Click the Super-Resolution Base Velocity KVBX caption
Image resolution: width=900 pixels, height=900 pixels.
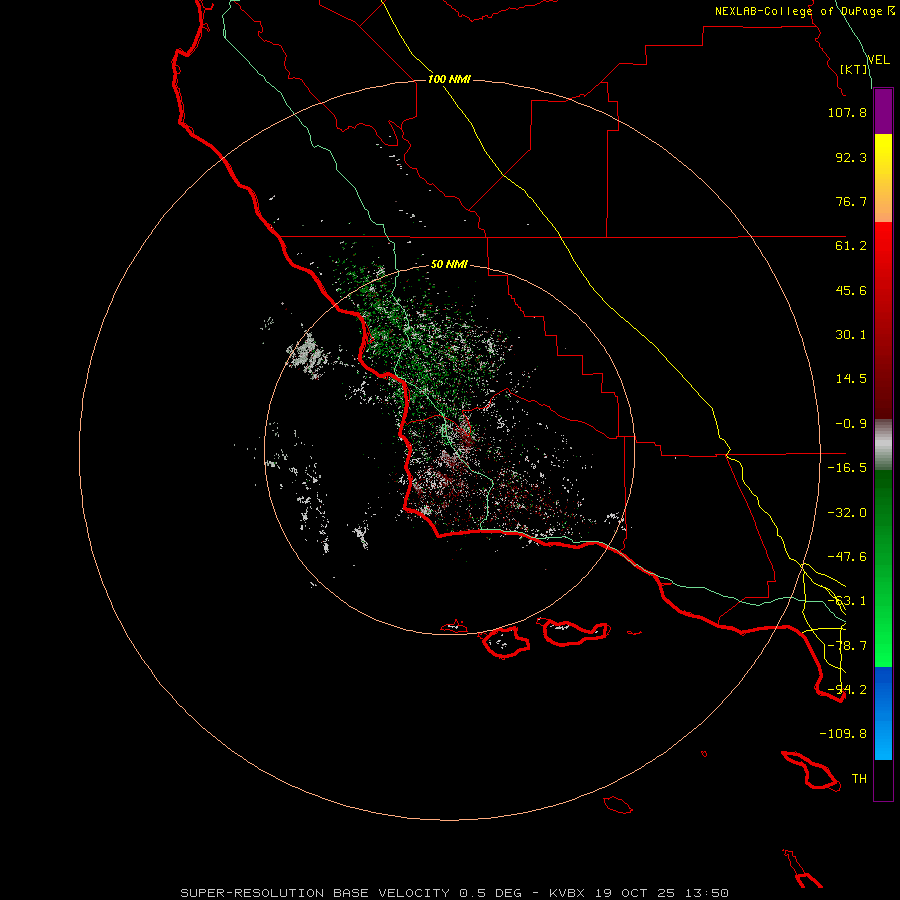(455, 893)
